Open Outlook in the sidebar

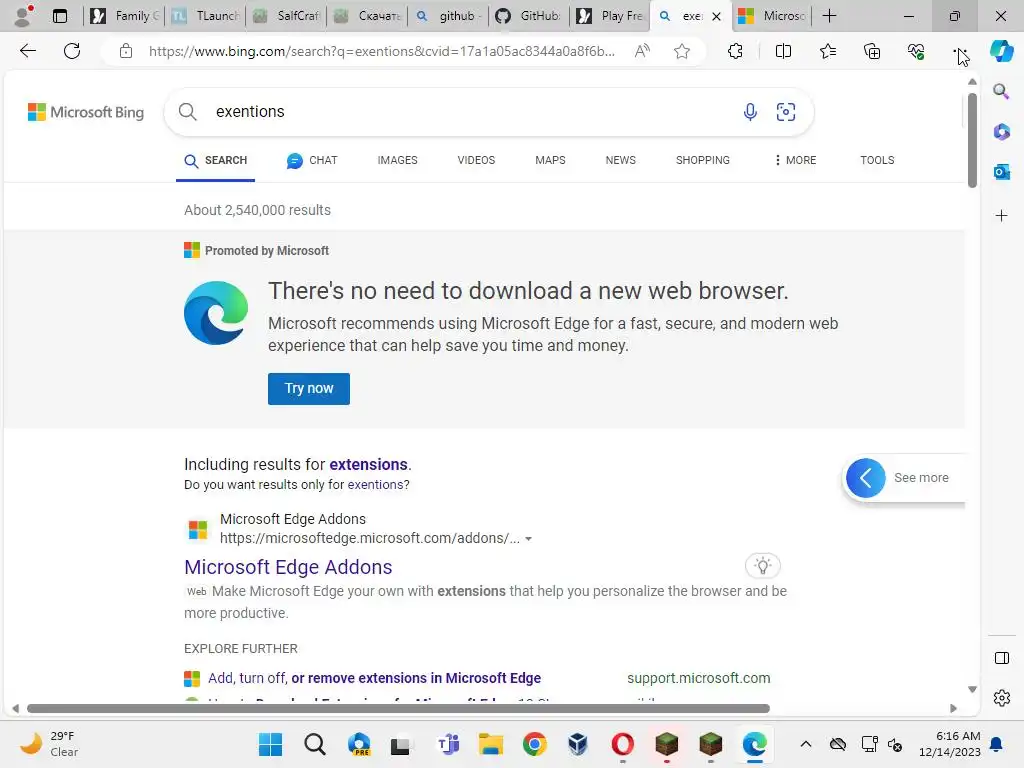[1001, 172]
